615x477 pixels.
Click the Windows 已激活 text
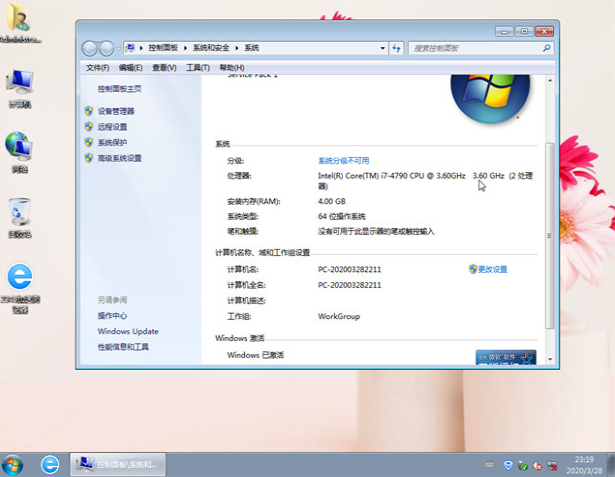coord(255,355)
